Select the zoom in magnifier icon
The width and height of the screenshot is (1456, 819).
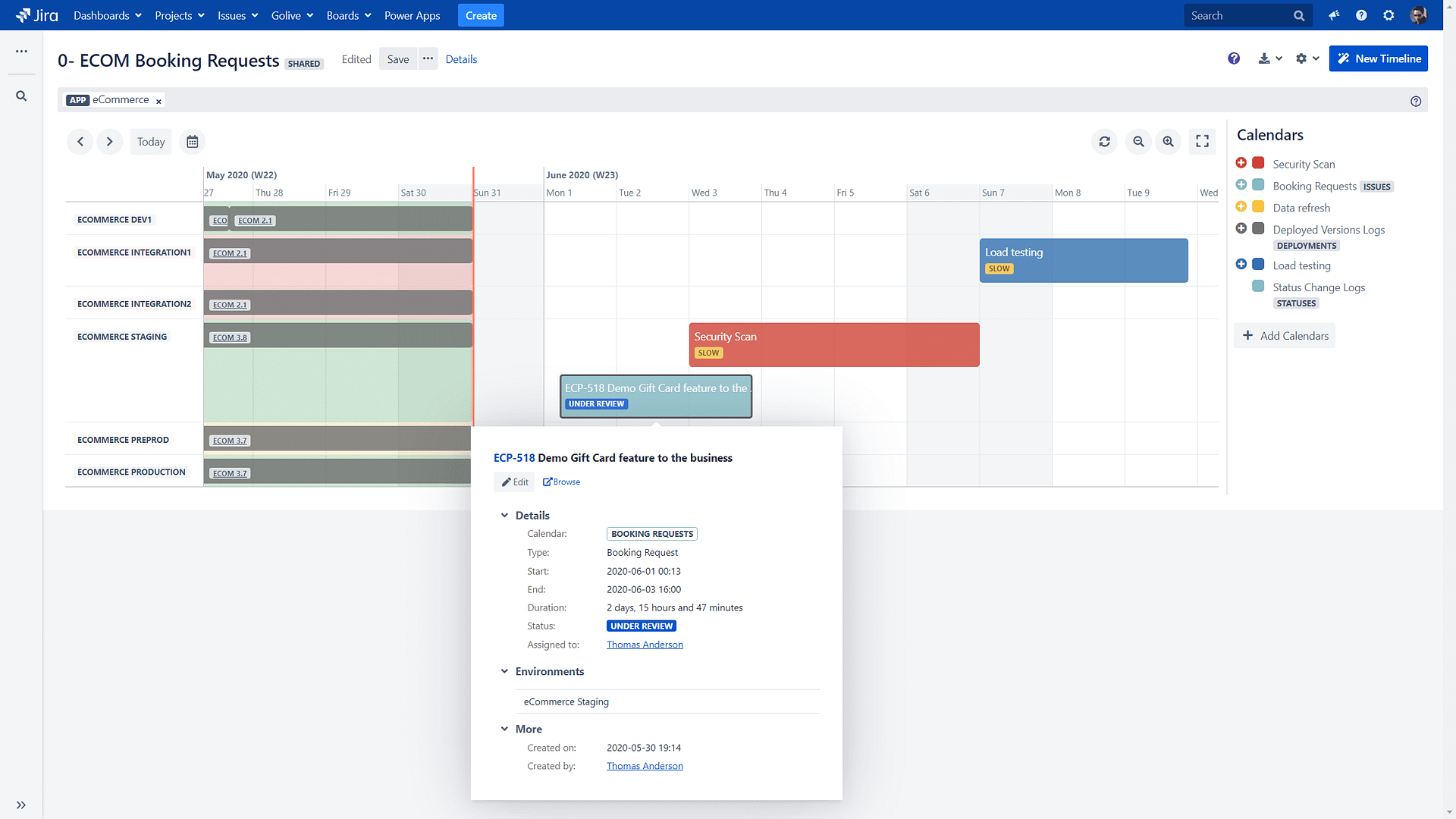[x=1168, y=141]
